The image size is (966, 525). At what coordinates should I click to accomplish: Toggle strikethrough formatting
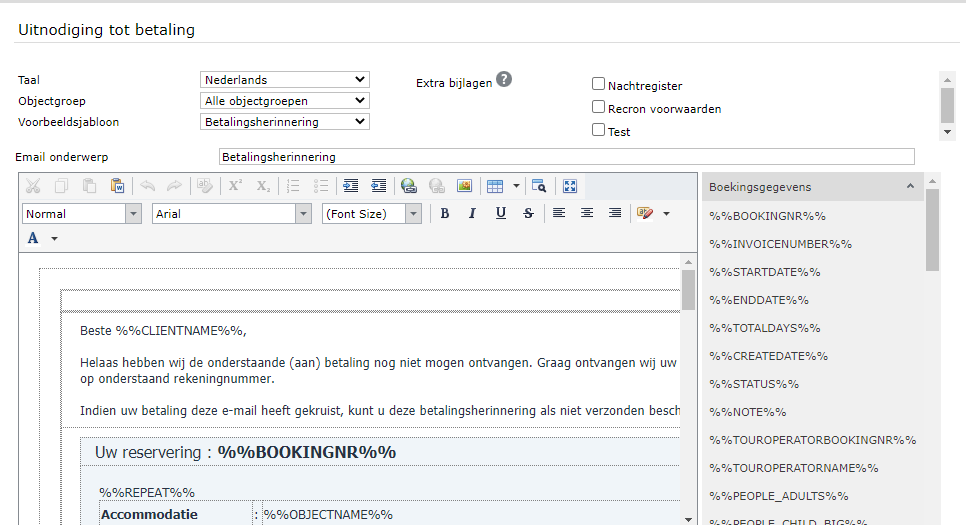[528, 213]
